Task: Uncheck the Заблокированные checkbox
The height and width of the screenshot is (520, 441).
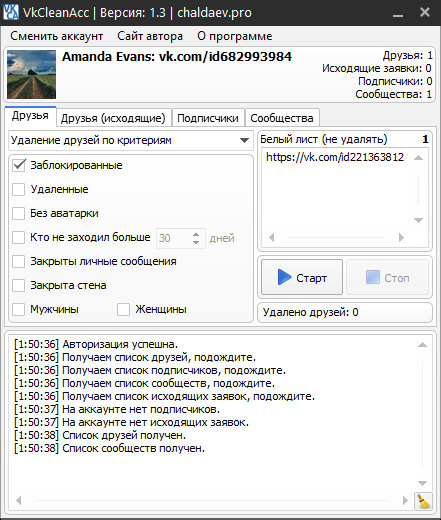Action: click(x=19, y=165)
